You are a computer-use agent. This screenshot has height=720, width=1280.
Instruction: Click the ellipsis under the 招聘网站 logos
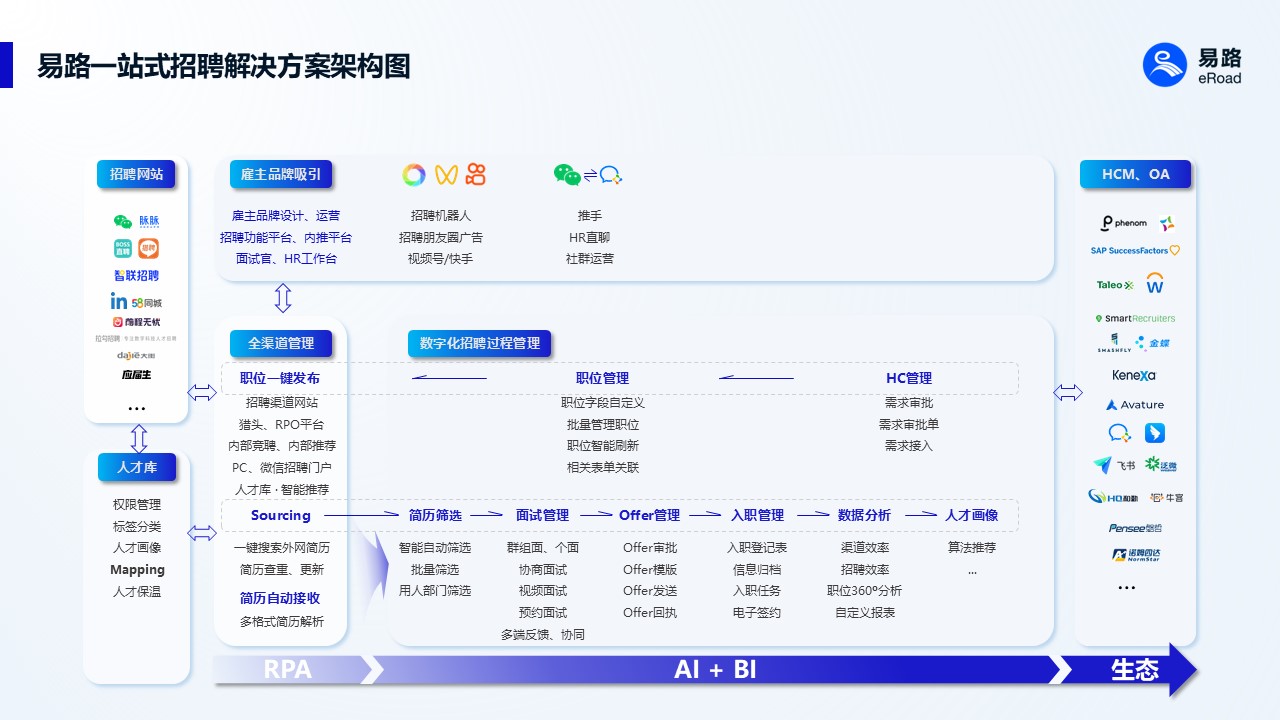point(137,408)
